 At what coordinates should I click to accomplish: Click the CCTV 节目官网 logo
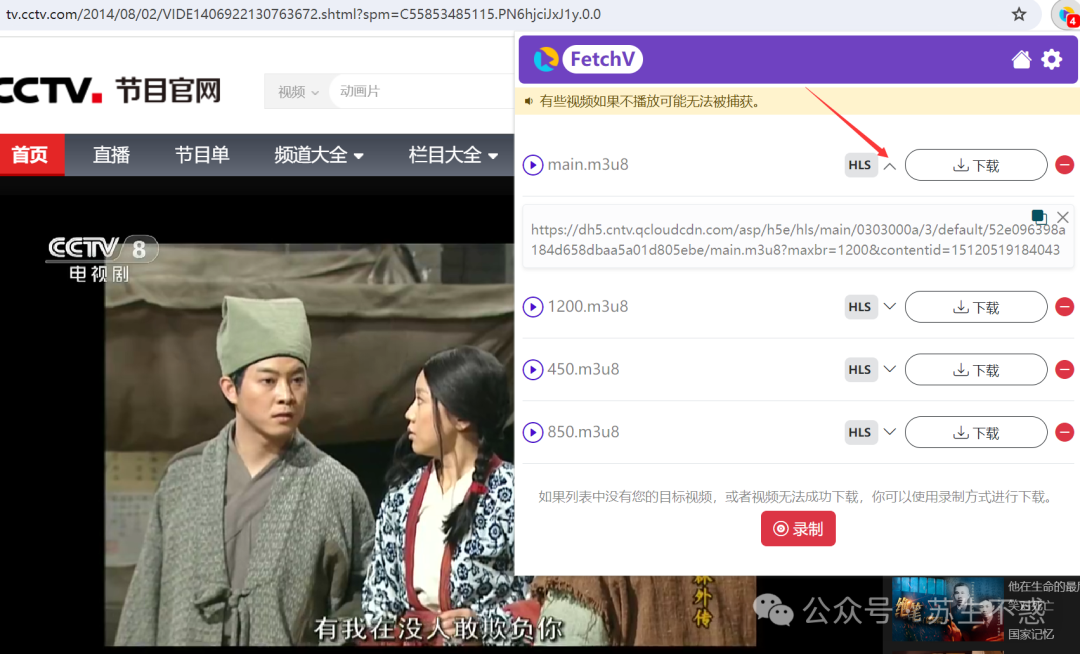coord(110,90)
